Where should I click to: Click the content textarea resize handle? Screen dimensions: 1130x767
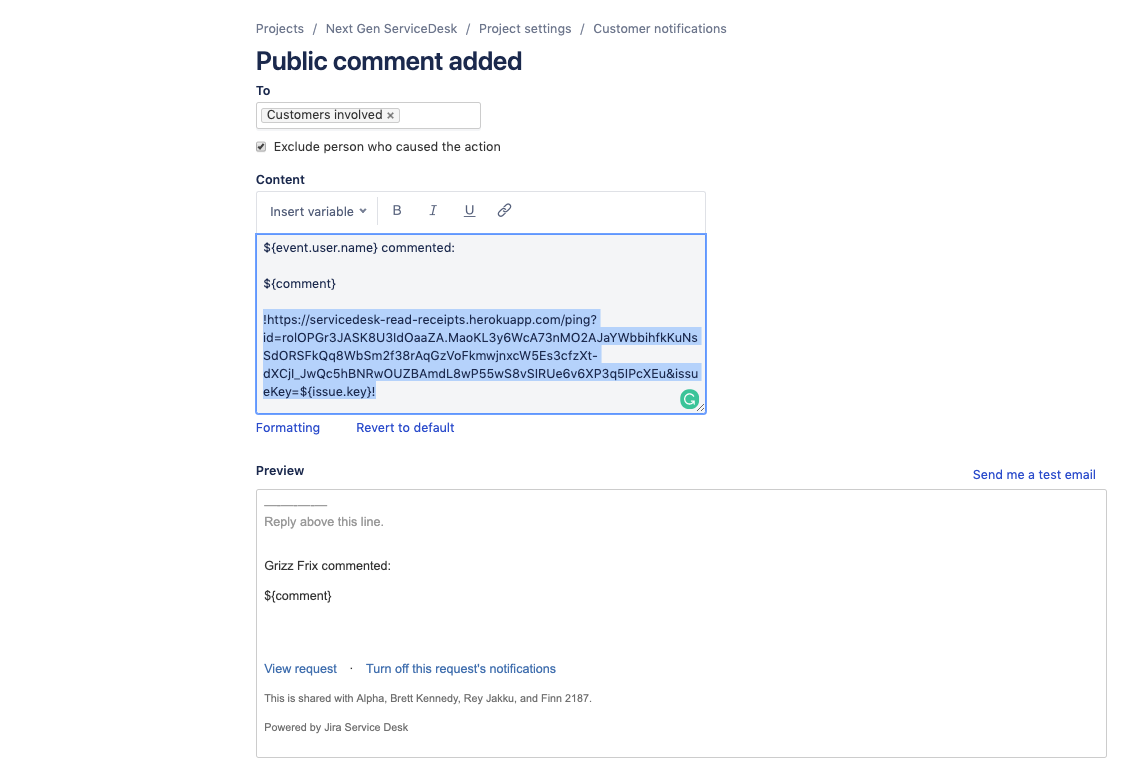[701, 409]
